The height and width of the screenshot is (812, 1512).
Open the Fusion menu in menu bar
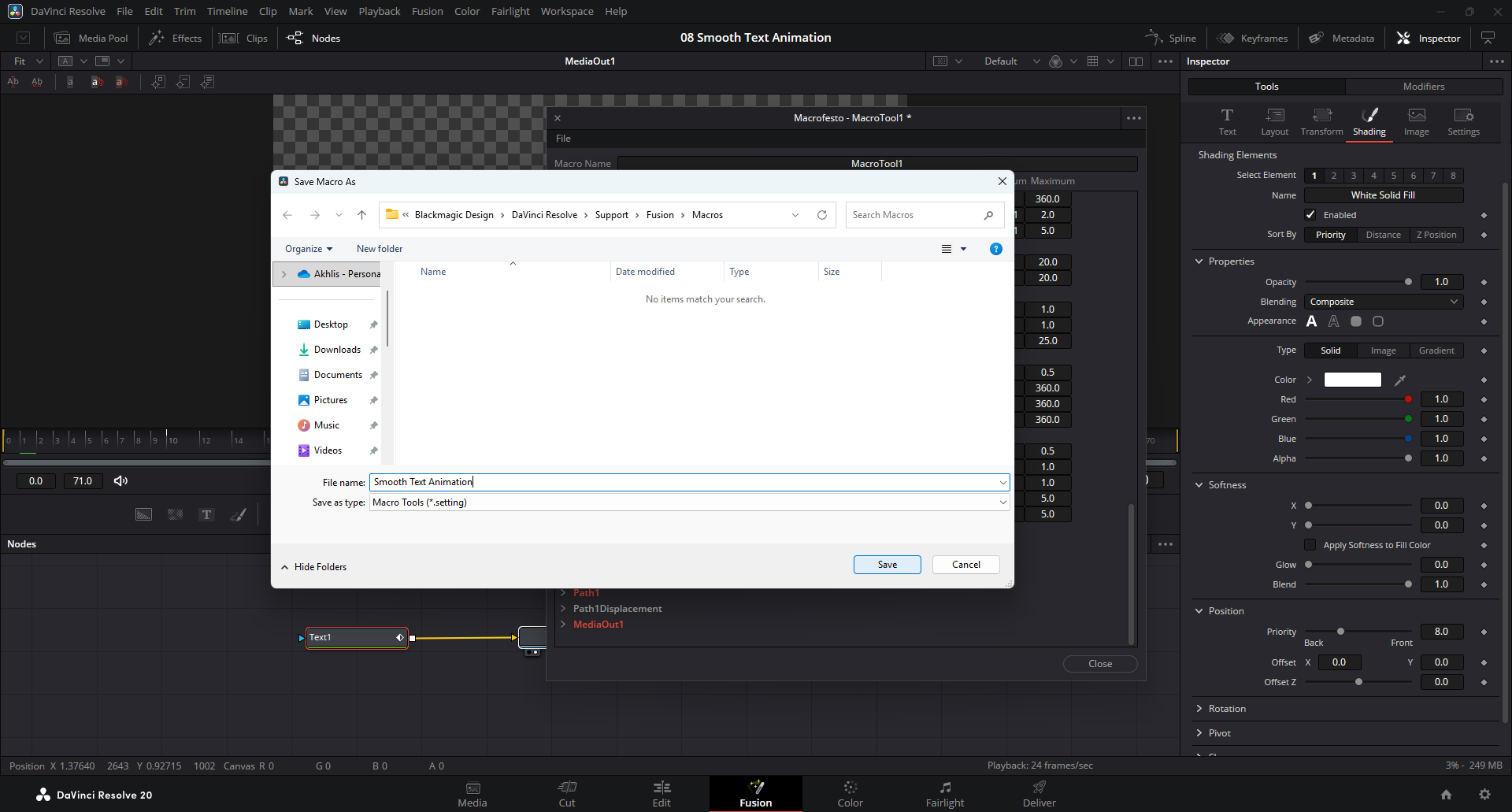click(x=427, y=11)
